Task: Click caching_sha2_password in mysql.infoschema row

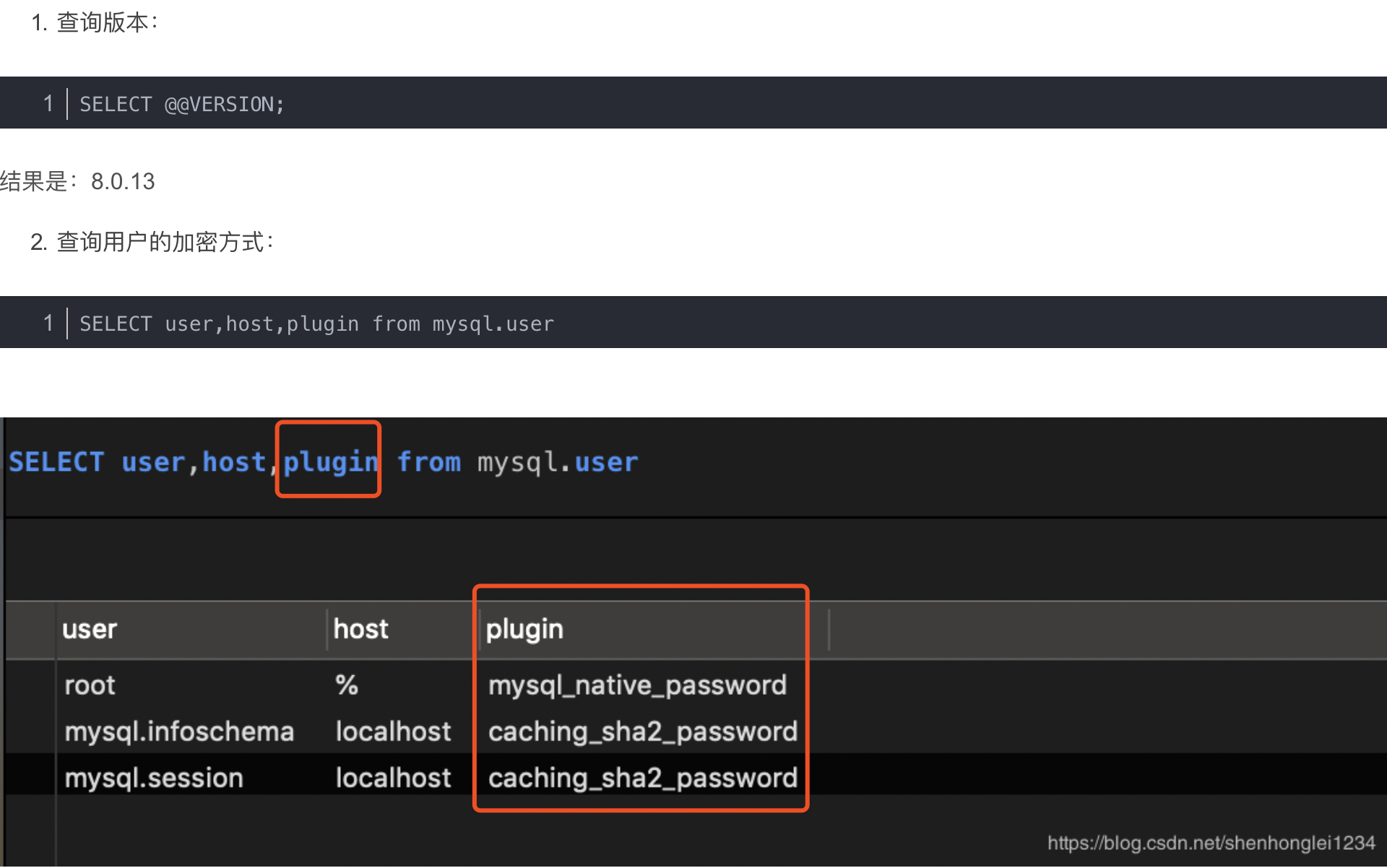Action: [642, 732]
